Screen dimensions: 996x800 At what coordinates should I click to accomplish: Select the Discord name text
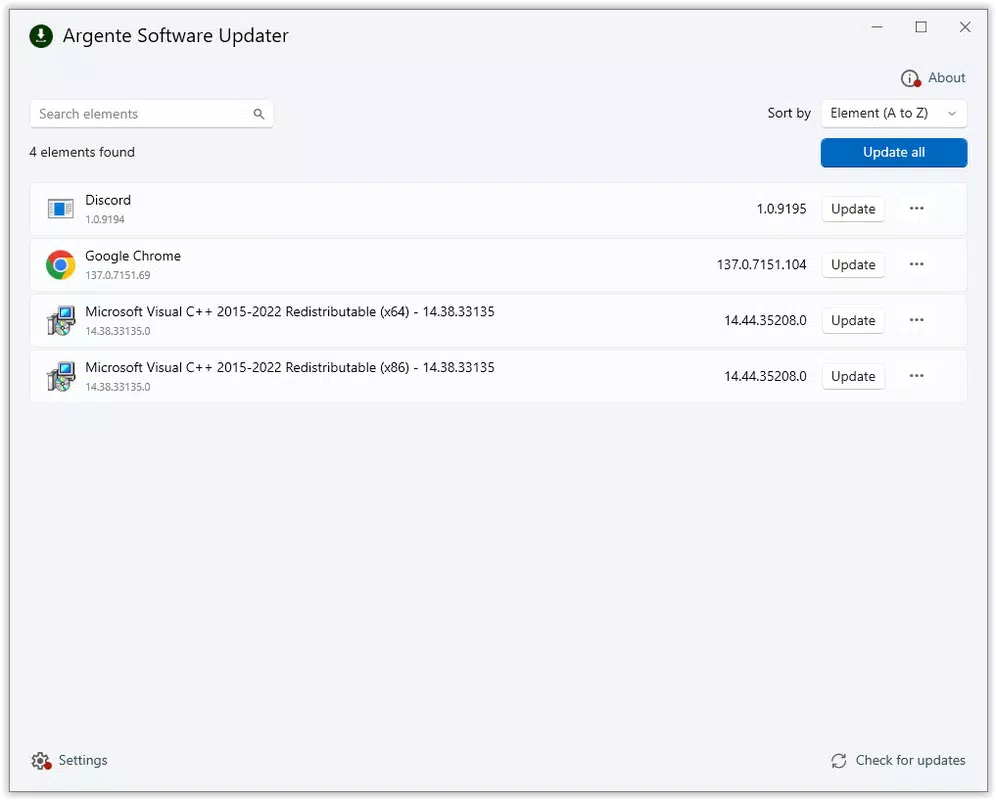(108, 200)
